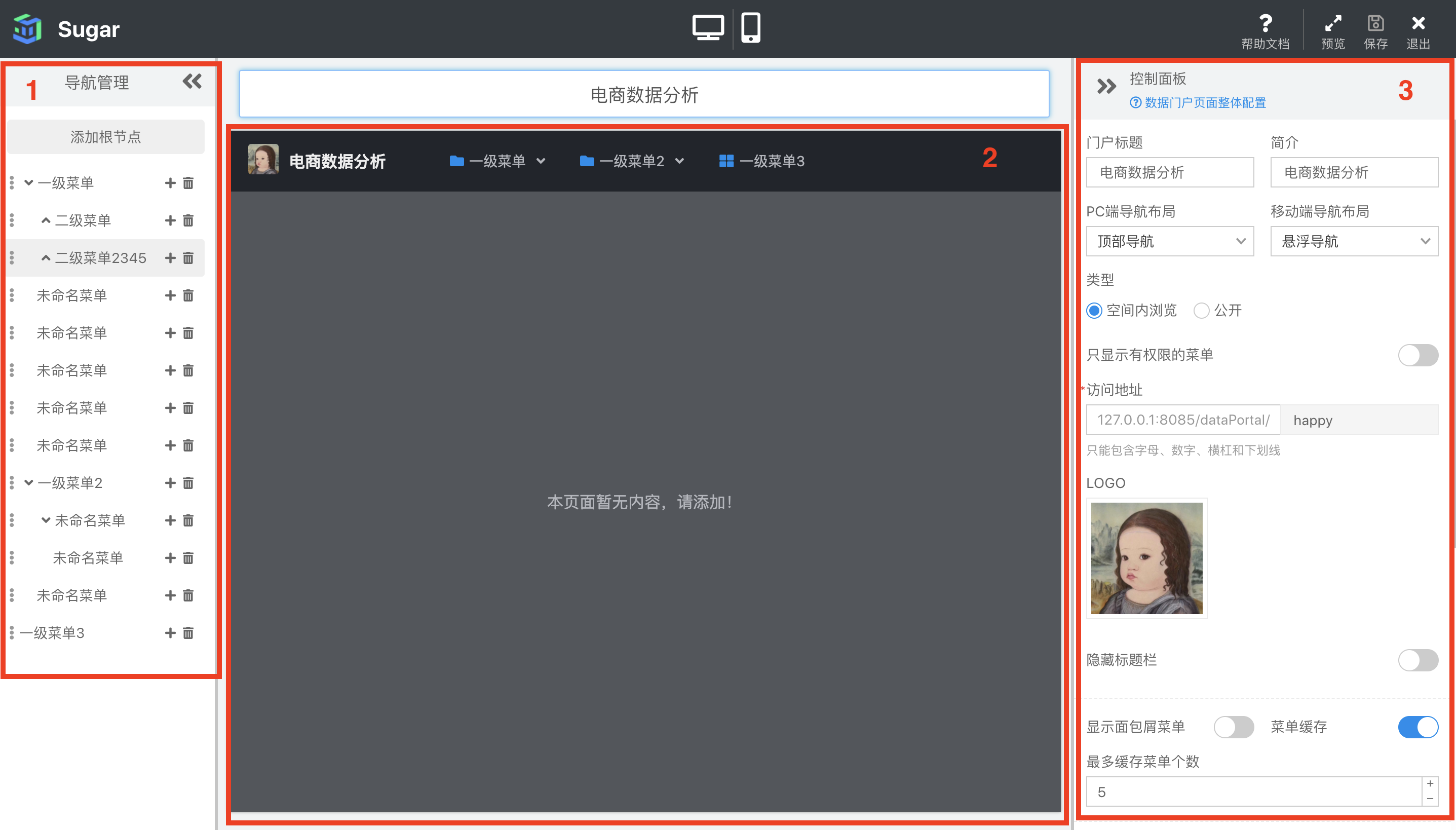This screenshot has width=1456, height=830.
Task: Open the 帮助文档 help icon
Action: (x=1265, y=31)
